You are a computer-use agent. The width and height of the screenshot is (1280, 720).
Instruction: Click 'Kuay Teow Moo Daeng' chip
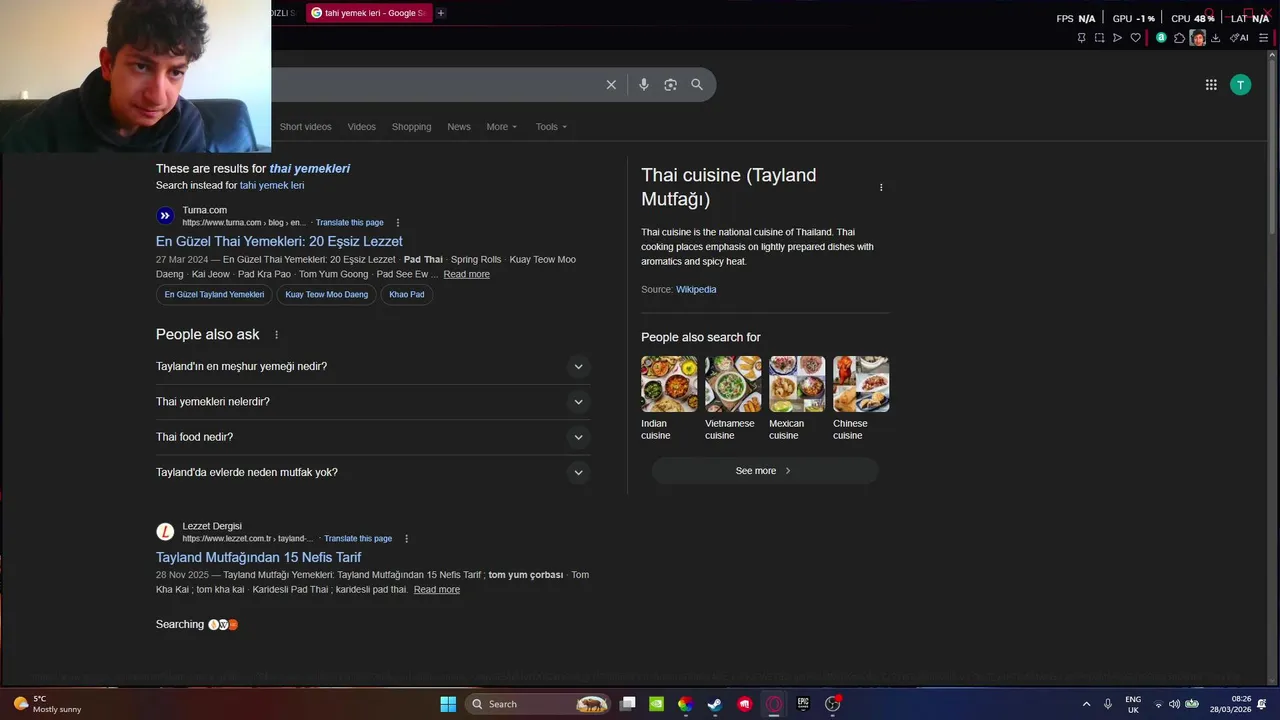click(326, 295)
